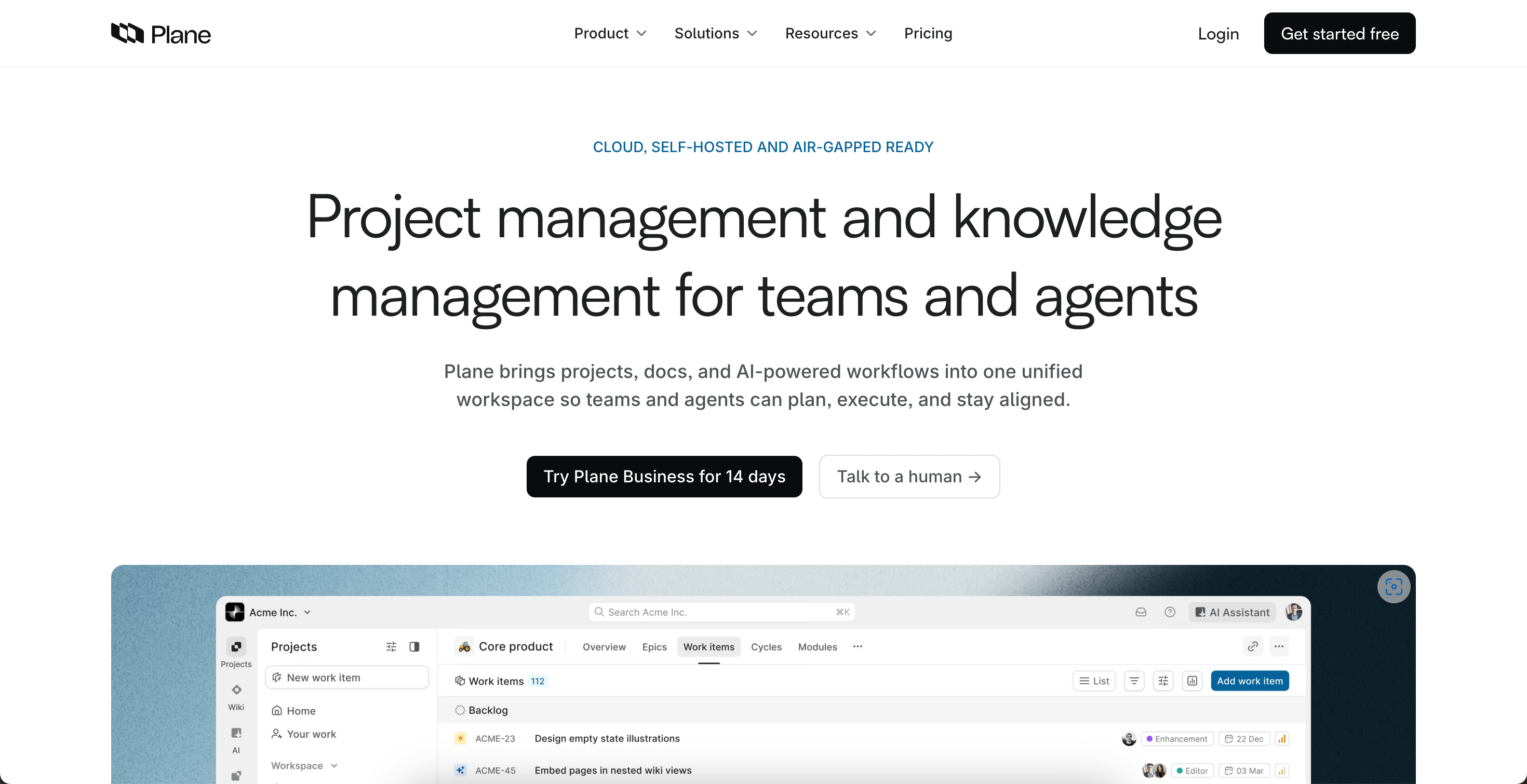Click the copy link icon near Core product

[x=1253, y=646]
